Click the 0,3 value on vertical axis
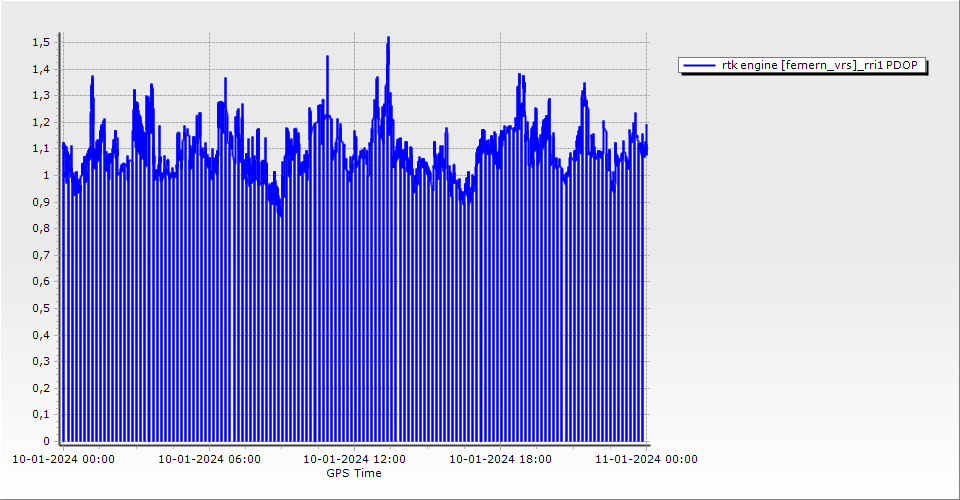Screen dimensions: 960x500 [40, 361]
